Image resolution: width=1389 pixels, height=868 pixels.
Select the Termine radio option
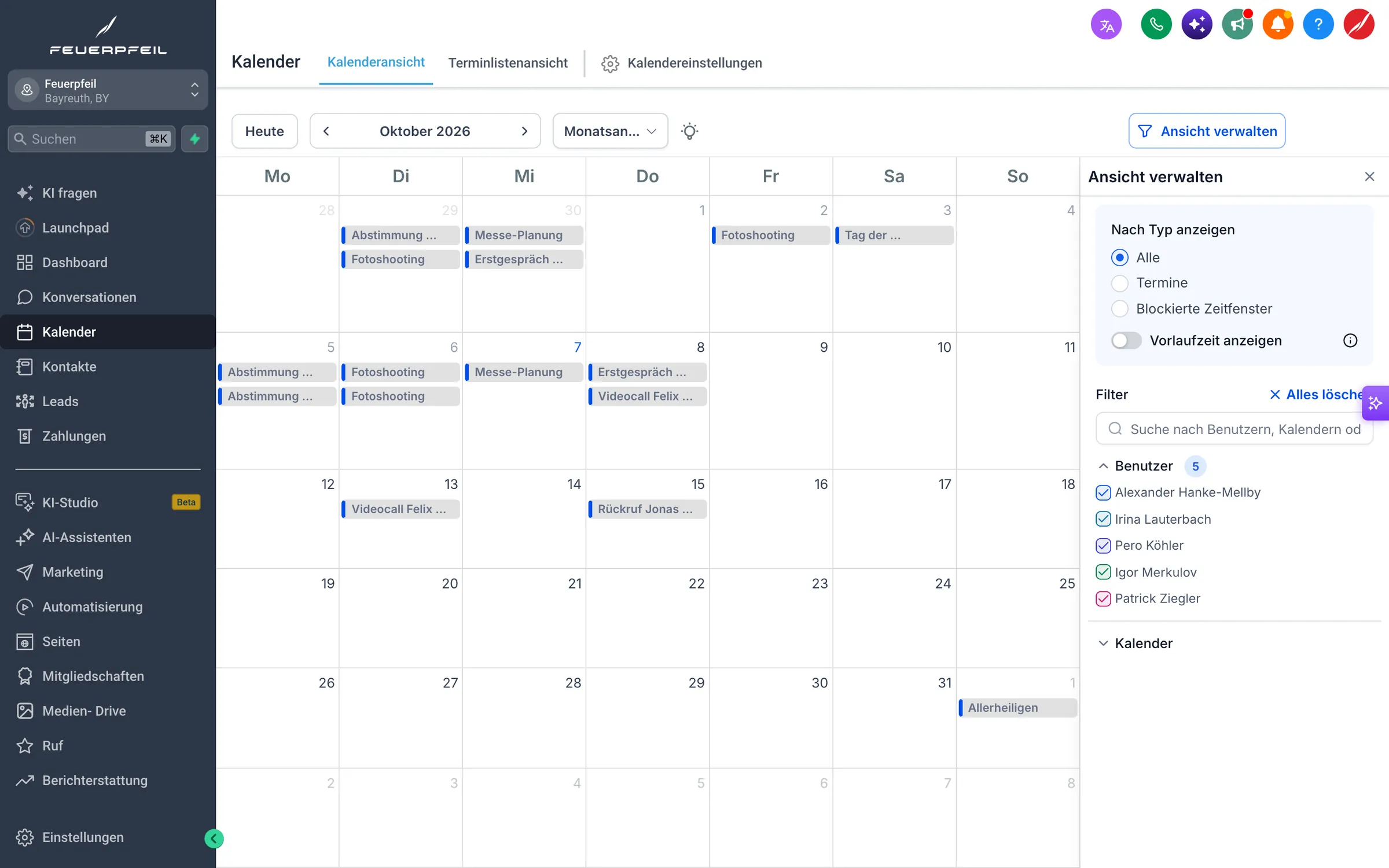(1119, 283)
